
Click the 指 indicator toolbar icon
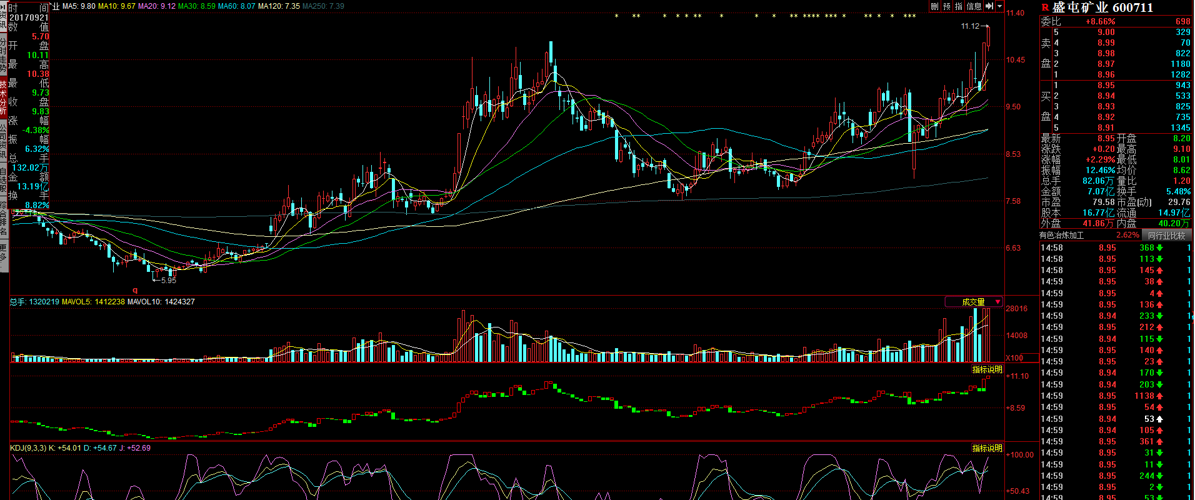coord(959,5)
